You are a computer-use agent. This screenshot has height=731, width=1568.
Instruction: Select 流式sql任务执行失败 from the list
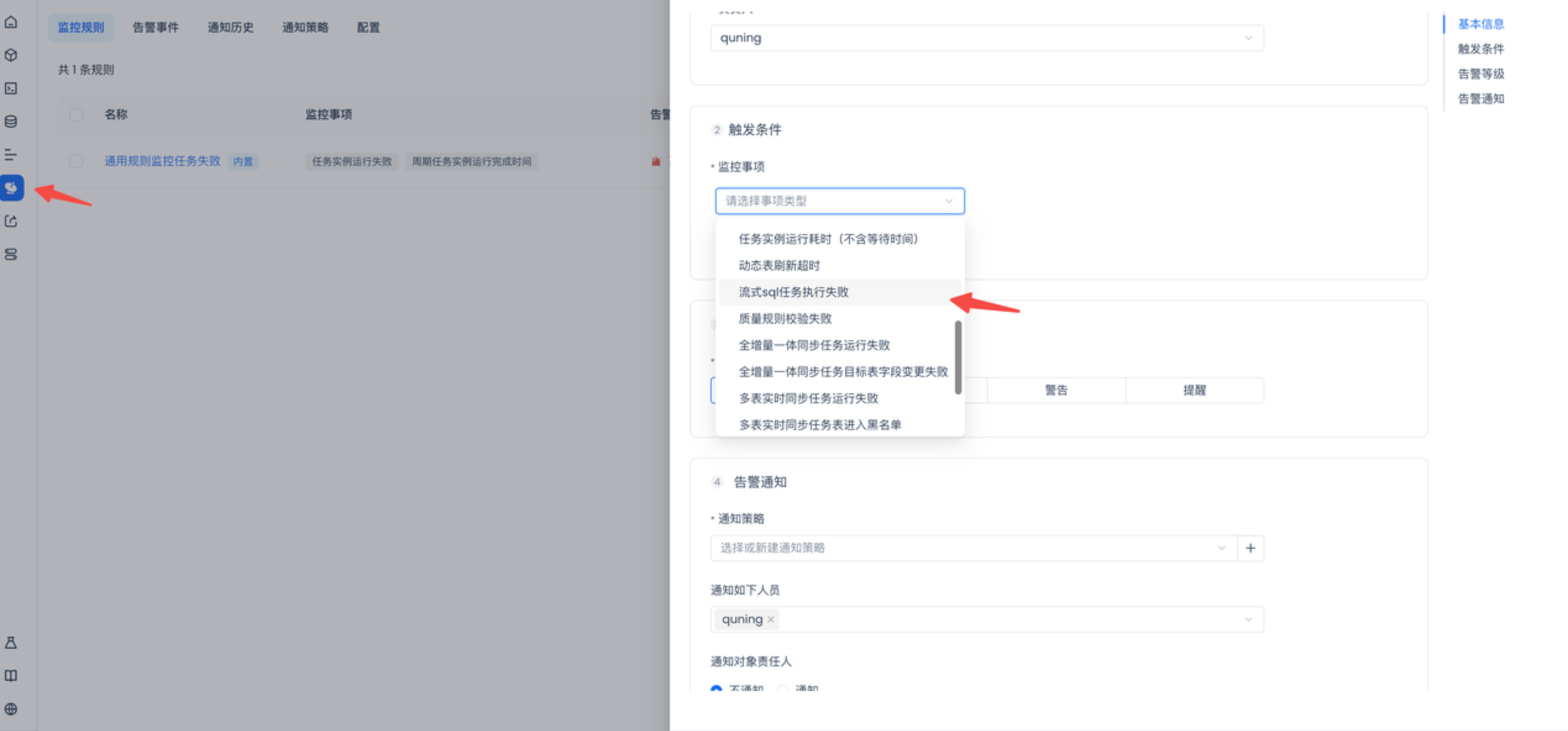pyautogui.click(x=793, y=292)
